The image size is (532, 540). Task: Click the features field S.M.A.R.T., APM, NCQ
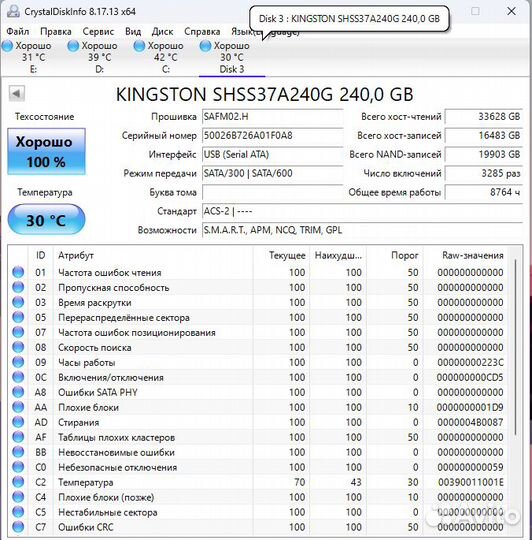[362, 230]
